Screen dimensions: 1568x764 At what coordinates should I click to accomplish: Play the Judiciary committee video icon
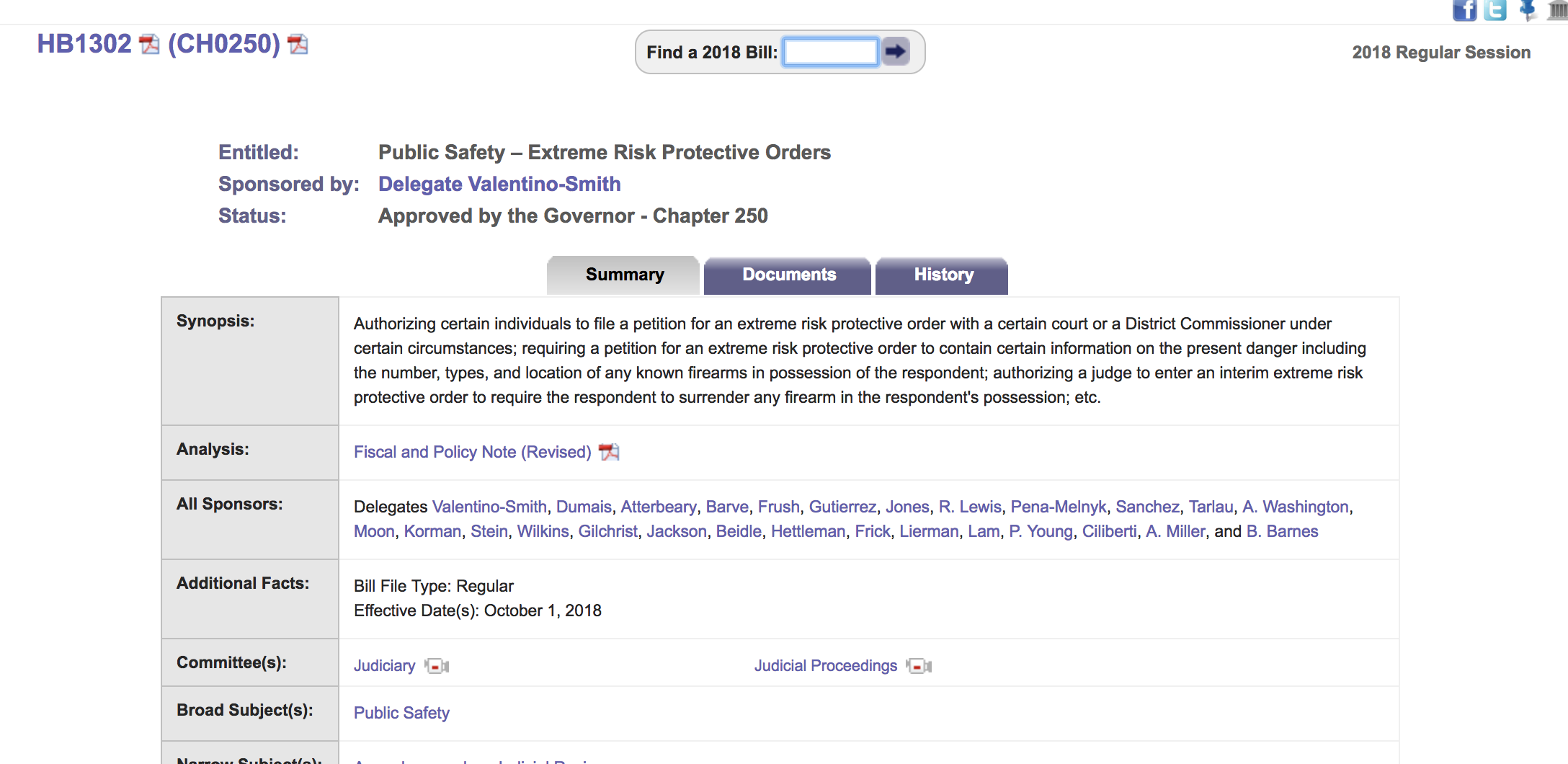pyautogui.click(x=437, y=666)
